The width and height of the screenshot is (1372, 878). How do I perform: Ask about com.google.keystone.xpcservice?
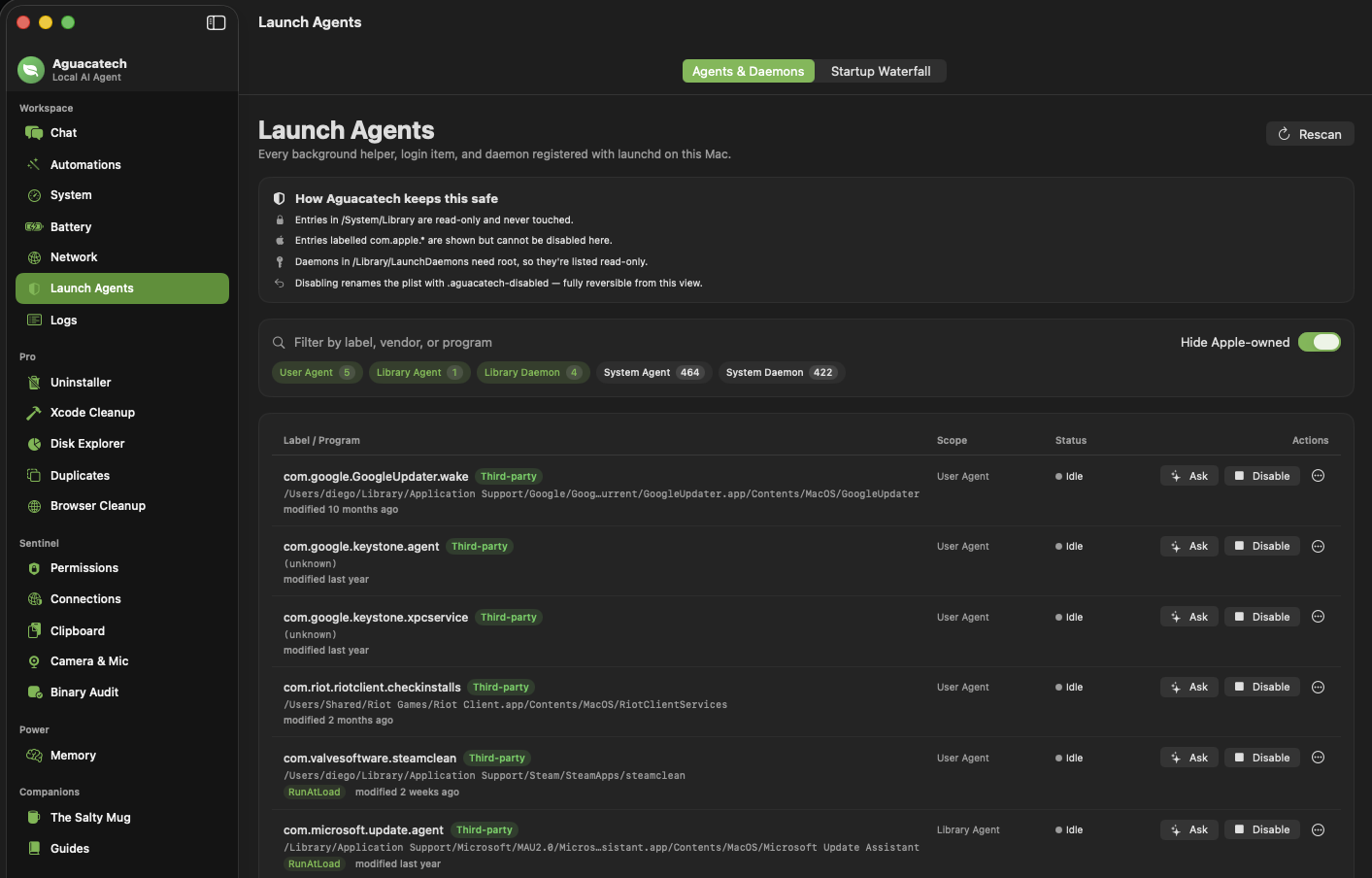pyautogui.click(x=1189, y=618)
